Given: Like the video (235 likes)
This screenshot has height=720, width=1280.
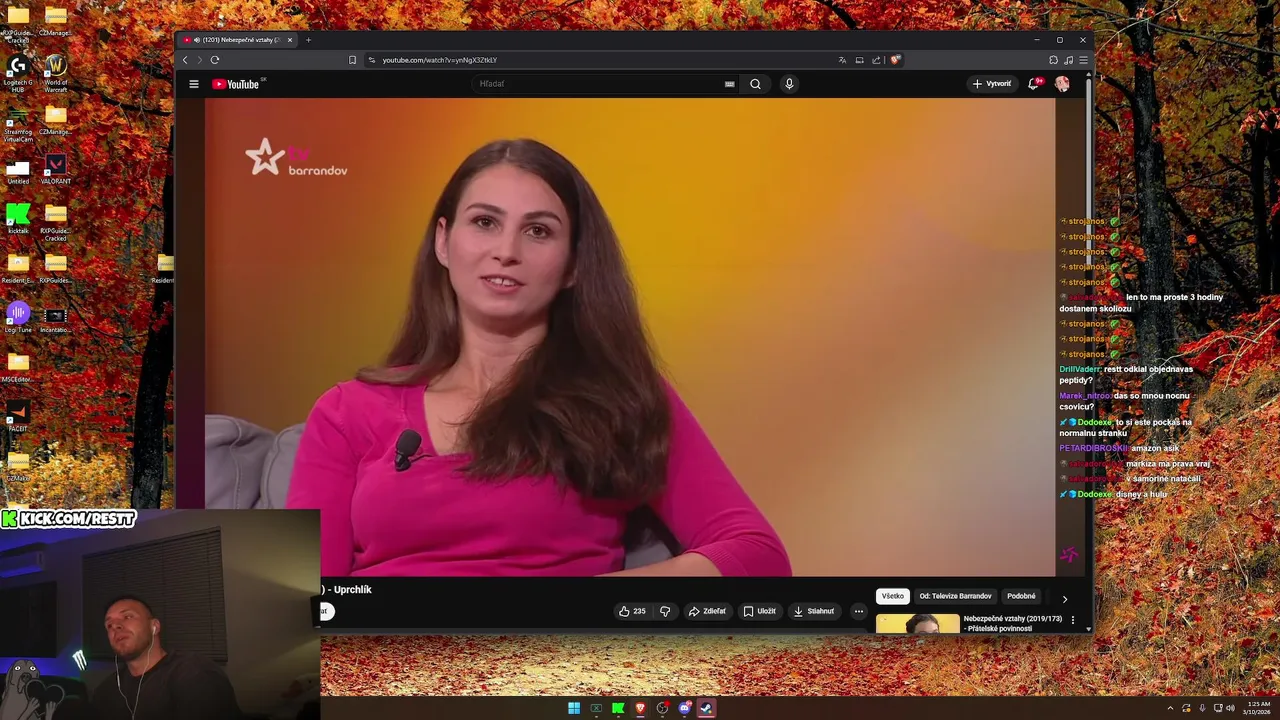Looking at the screenshot, I should coord(631,611).
